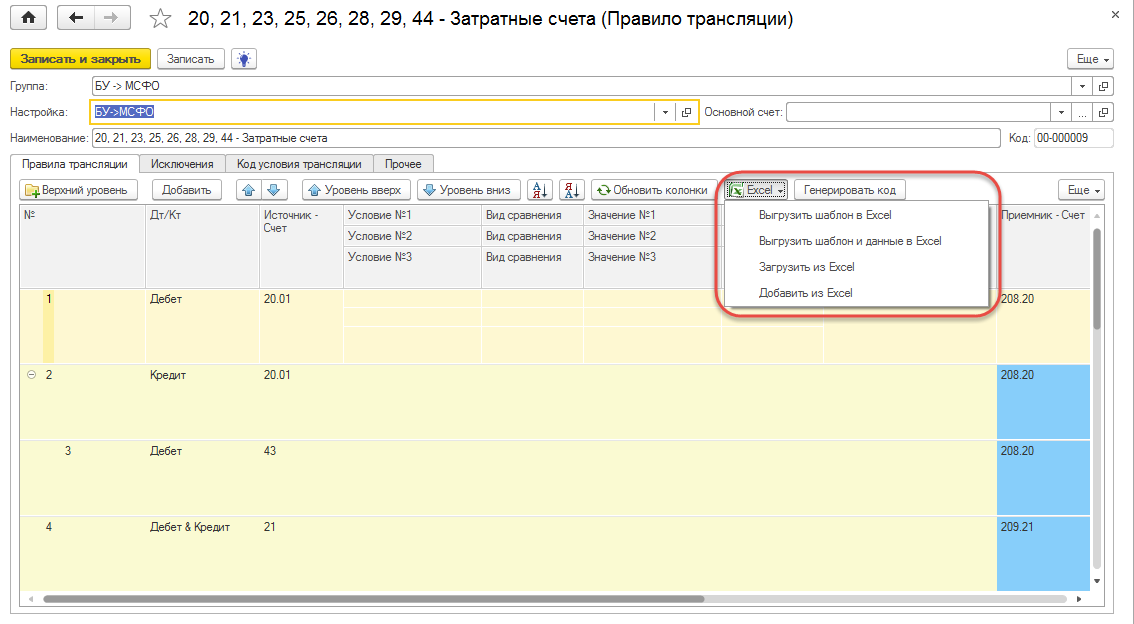Click the Home icon button
The height and width of the screenshot is (624, 1134).
28,18
